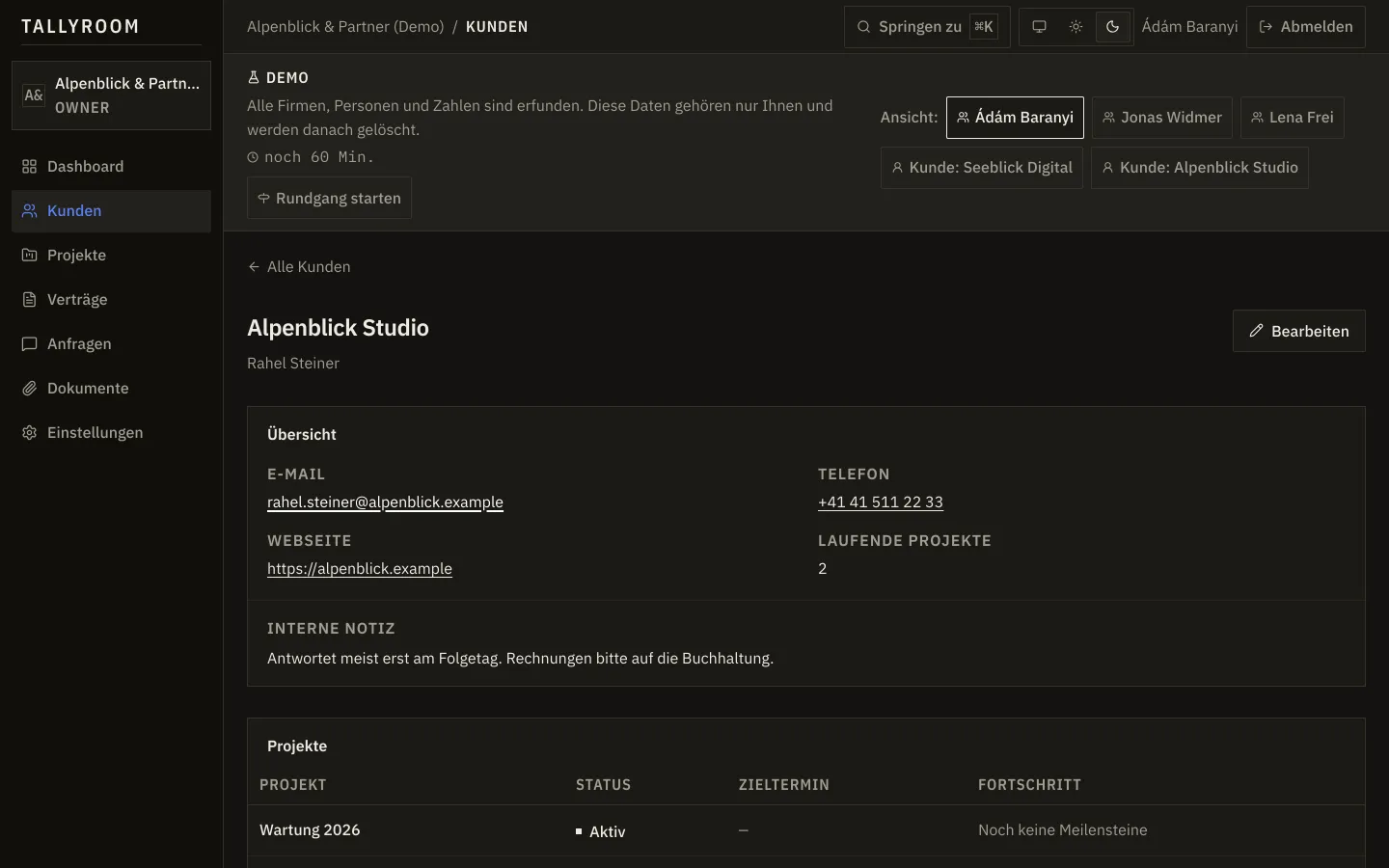1389x868 pixels.
Task: Switch view to Lena Frei
Action: pyautogui.click(x=1293, y=118)
